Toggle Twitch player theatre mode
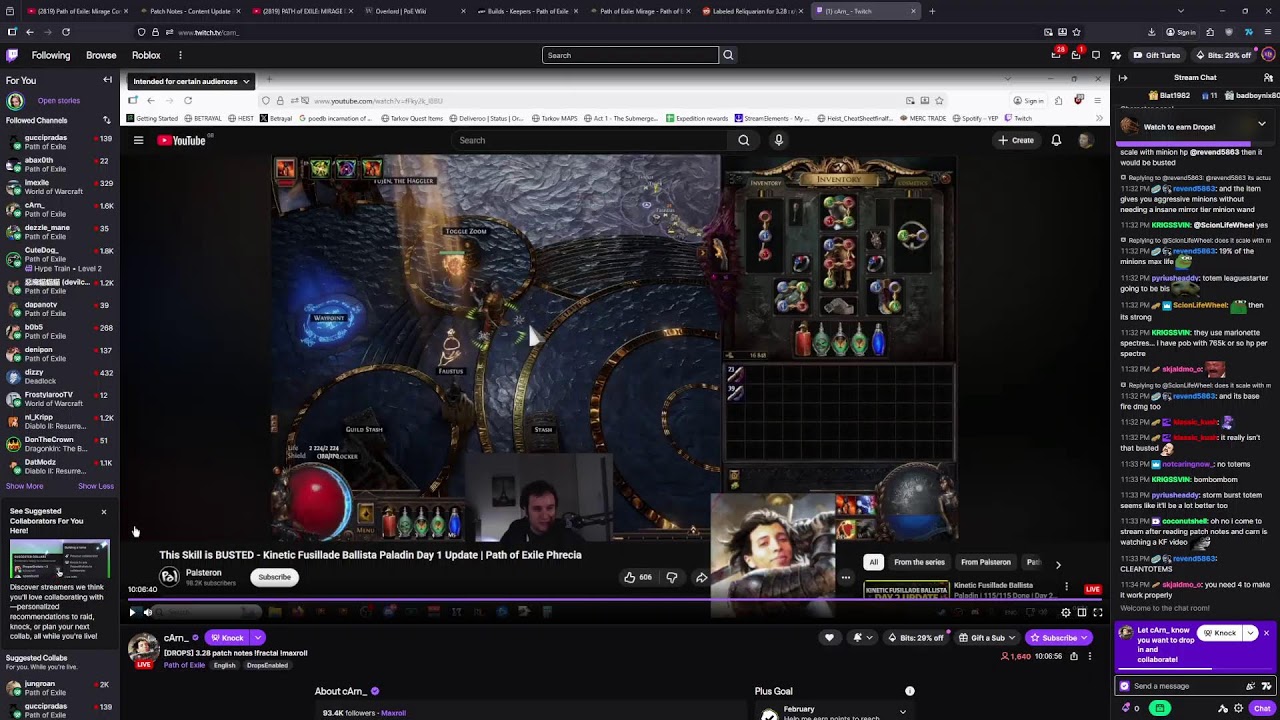 pyautogui.click(x=1082, y=612)
